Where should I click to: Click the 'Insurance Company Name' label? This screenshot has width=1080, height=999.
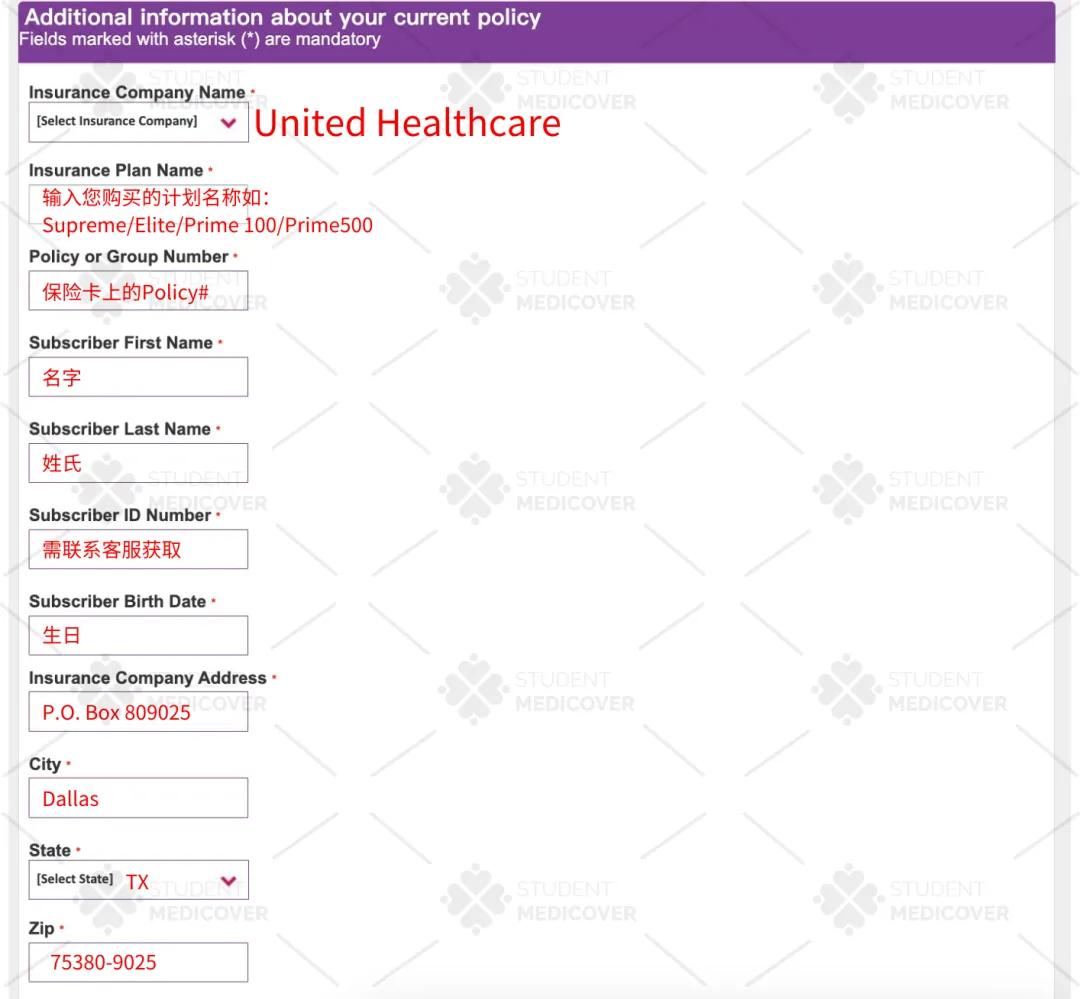[x=137, y=92]
